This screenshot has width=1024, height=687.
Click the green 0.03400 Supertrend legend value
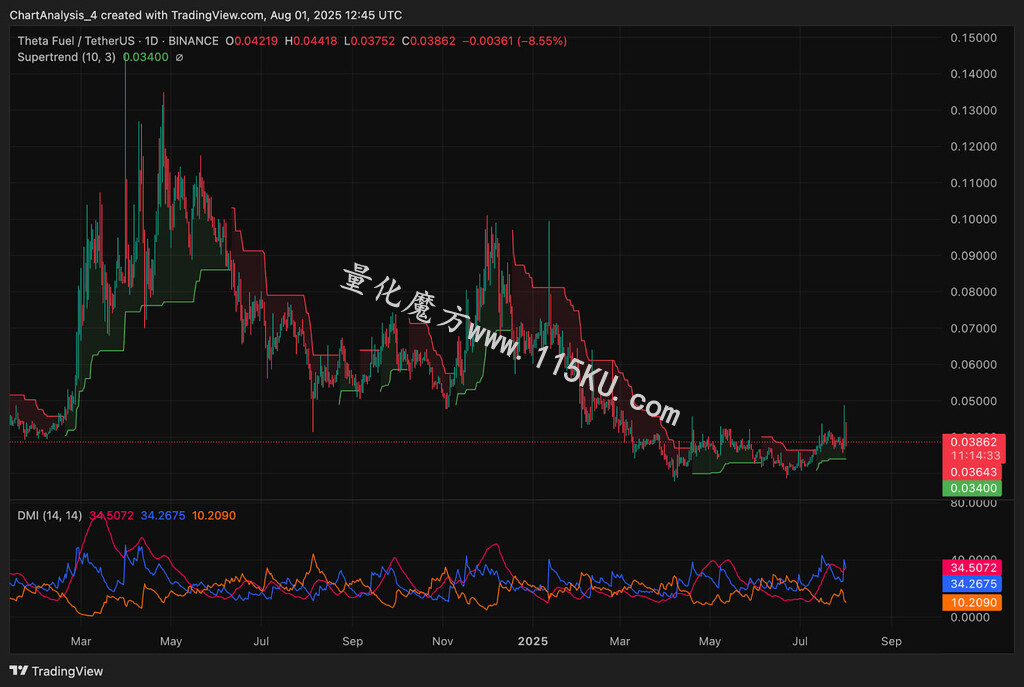tap(146, 57)
